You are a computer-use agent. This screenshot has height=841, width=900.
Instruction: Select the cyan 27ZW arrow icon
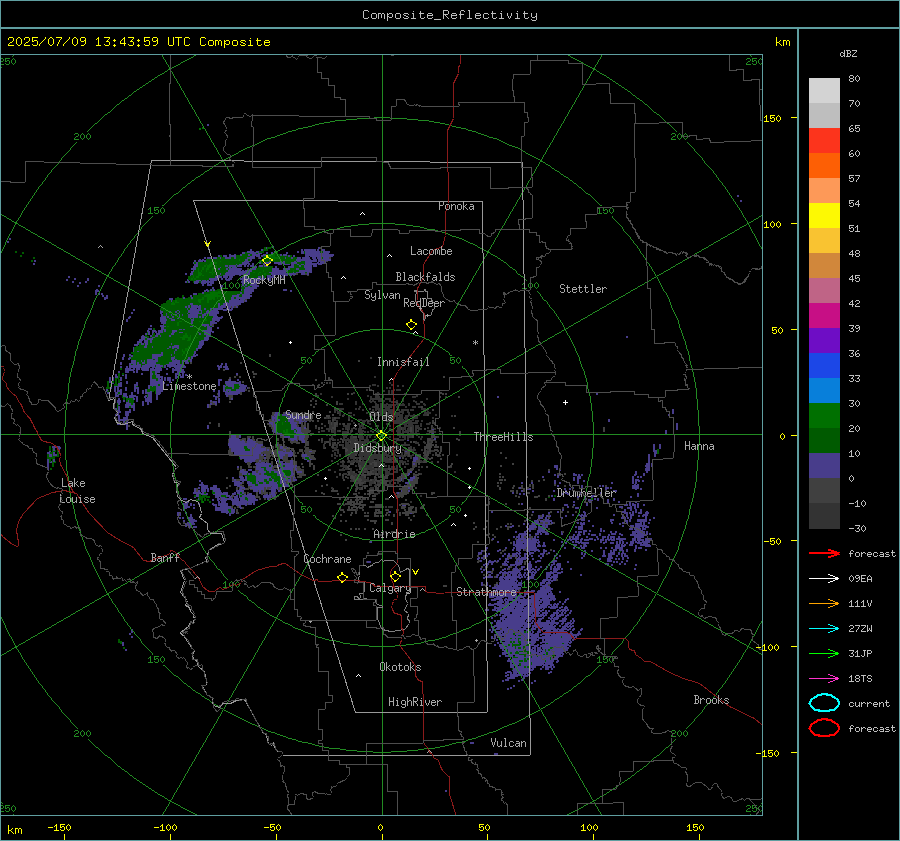coord(824,629)
